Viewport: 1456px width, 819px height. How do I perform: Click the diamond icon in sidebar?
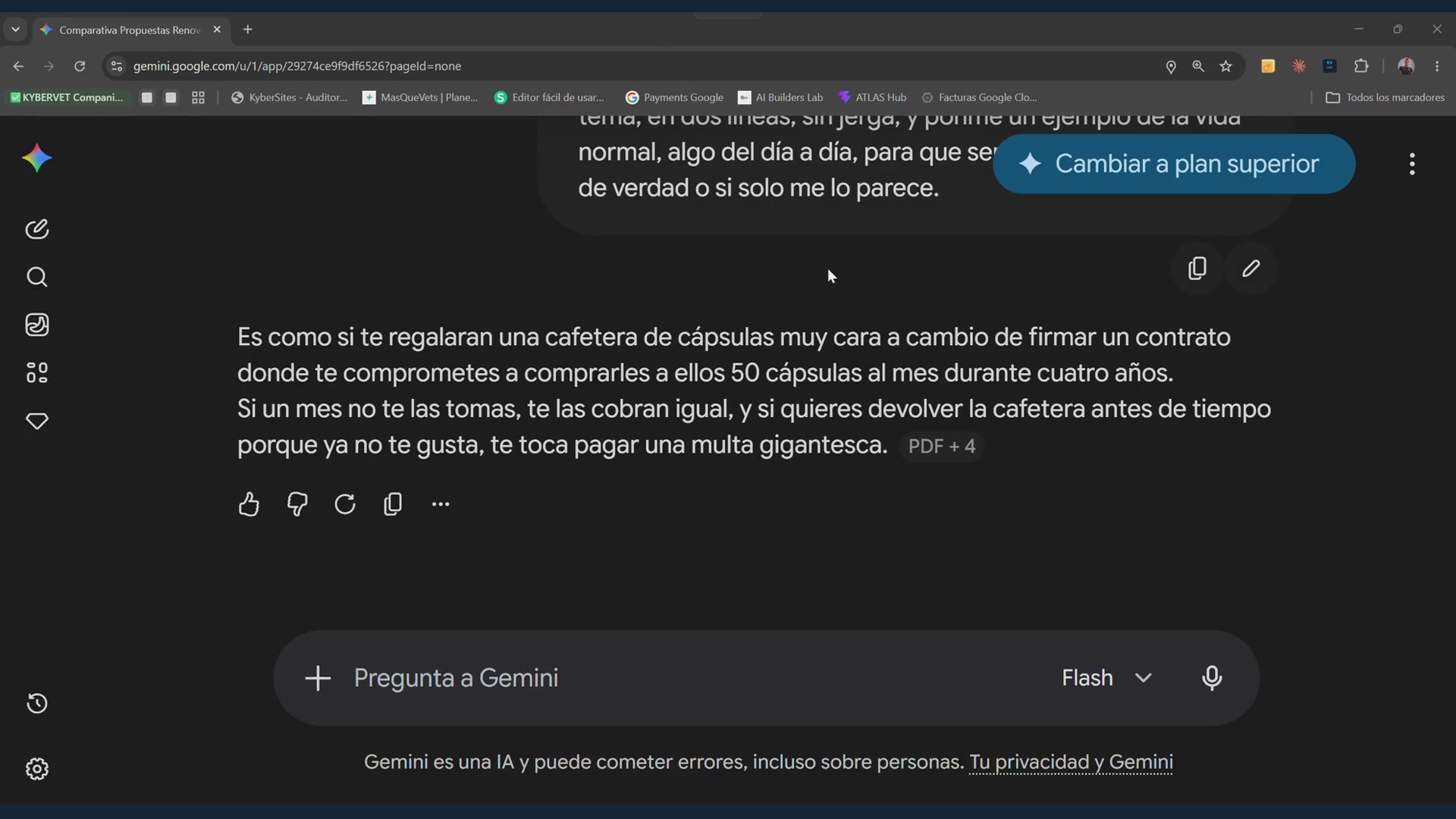click(x=36, y=421)
